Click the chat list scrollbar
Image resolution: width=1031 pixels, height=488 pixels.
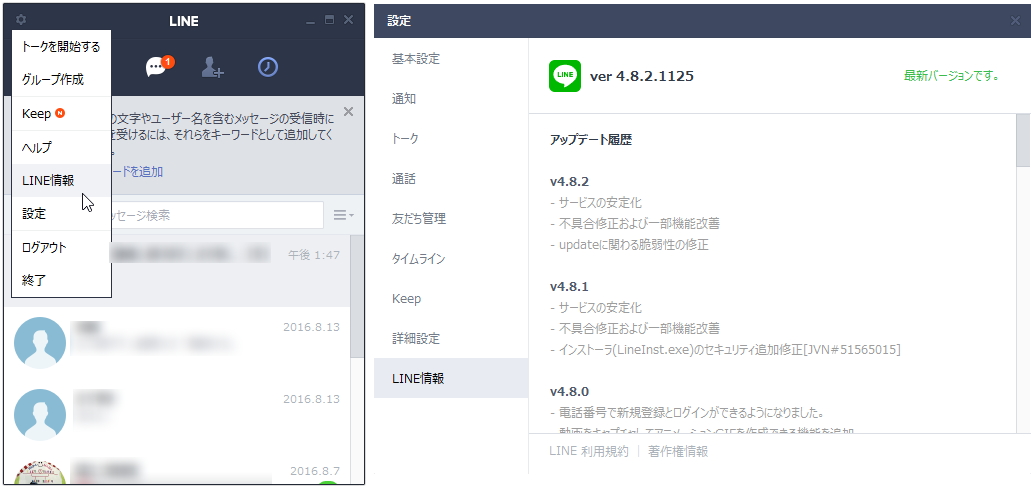(357, 296)
